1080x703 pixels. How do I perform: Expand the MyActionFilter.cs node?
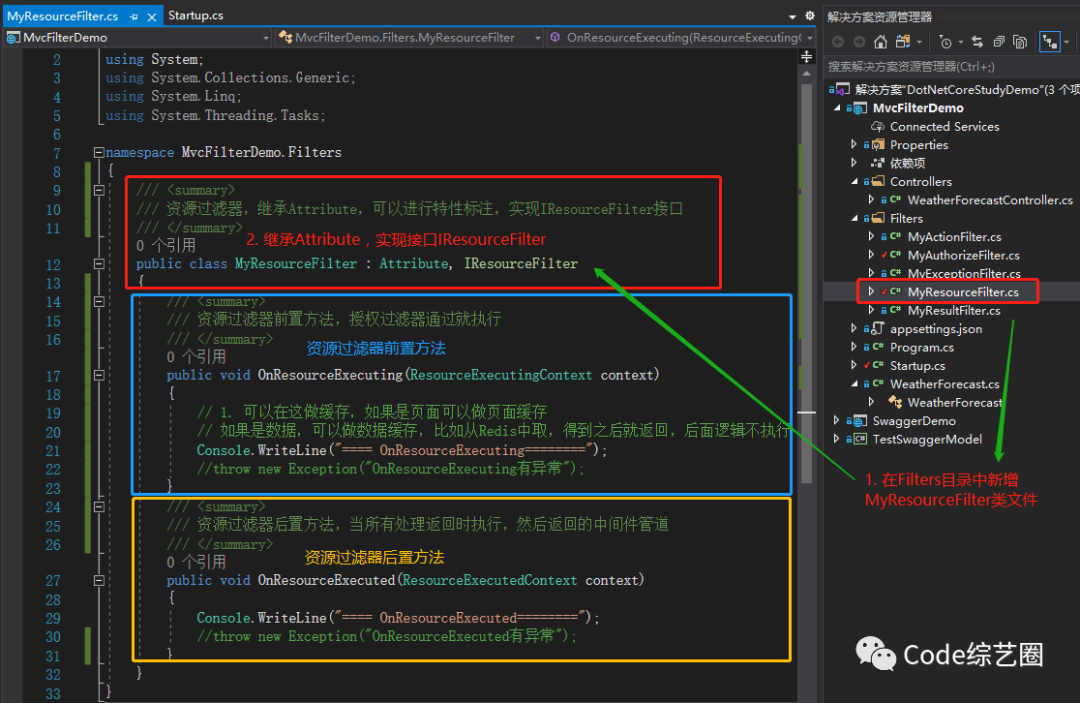[871, 236]
